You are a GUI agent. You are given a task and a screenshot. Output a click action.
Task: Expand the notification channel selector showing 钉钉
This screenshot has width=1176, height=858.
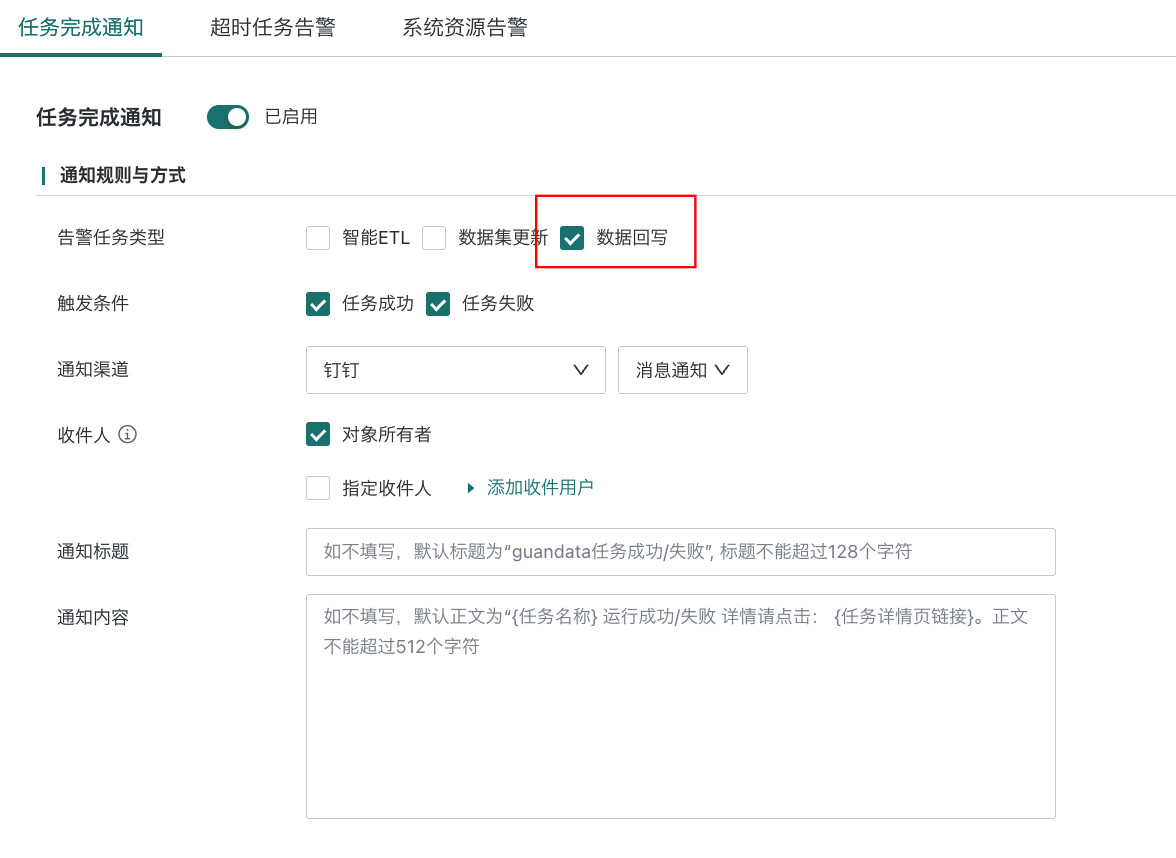(x=455, y=370)
